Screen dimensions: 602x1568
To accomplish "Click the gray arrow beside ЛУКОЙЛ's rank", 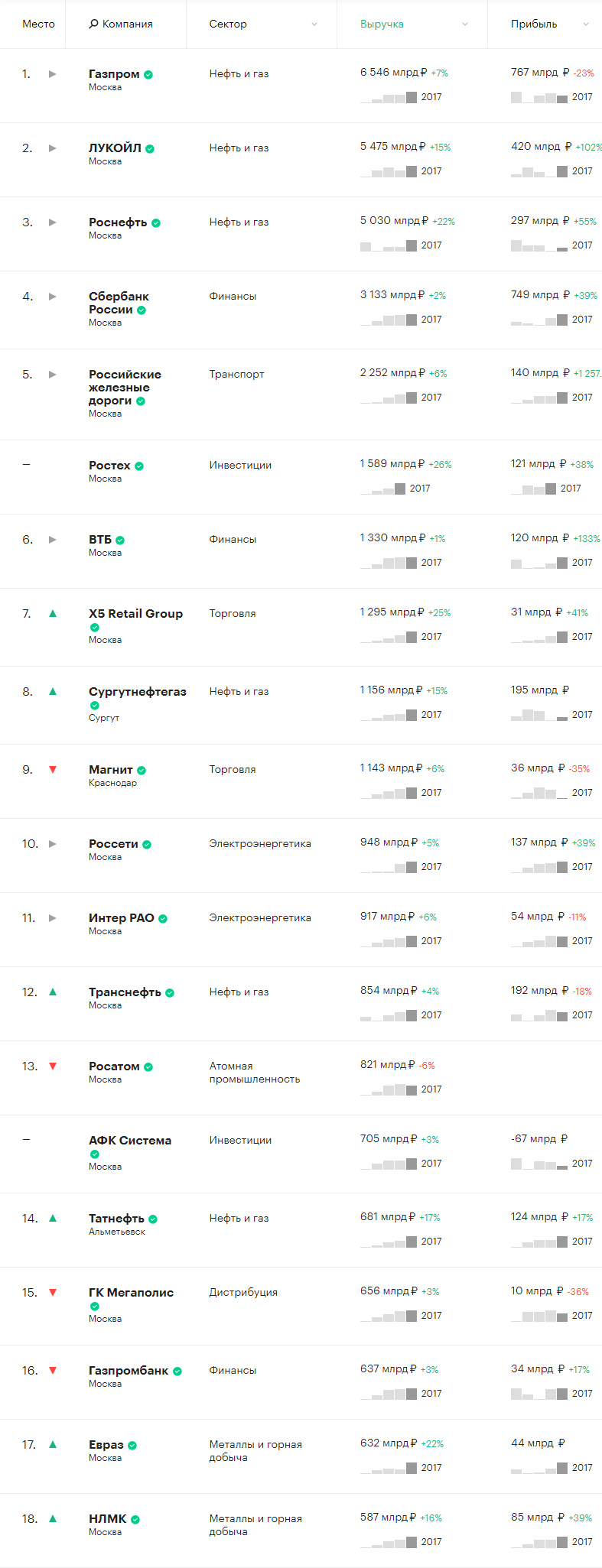I will click(53, 148).
